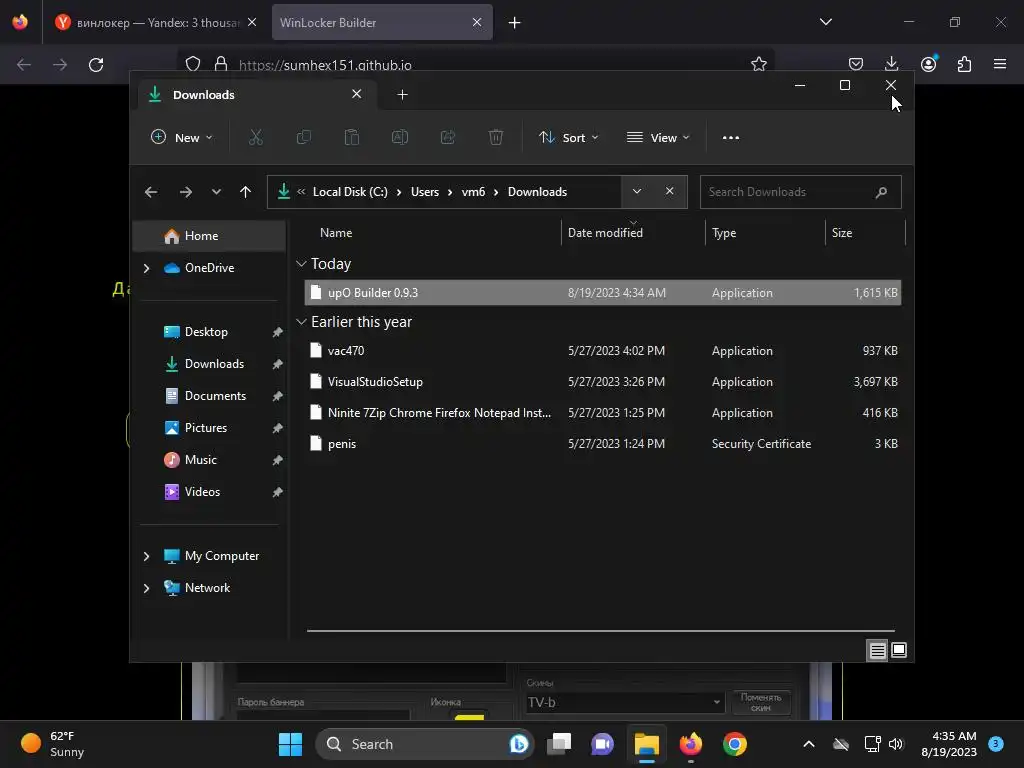Select the upO Builder 0.9.3 file
The width and height of the screenshot is (1024, 768).
pyautogui.click(x=603, y=293)
